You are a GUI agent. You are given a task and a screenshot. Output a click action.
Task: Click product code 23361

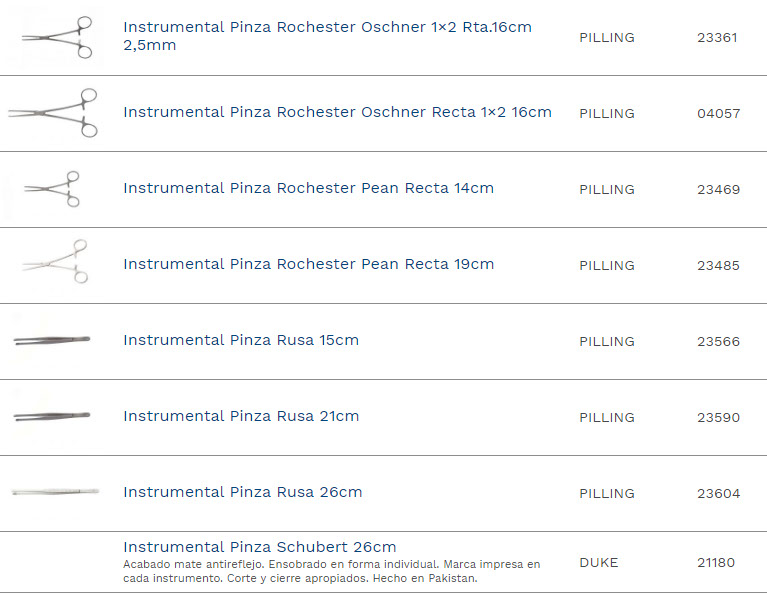pos(717,38)
